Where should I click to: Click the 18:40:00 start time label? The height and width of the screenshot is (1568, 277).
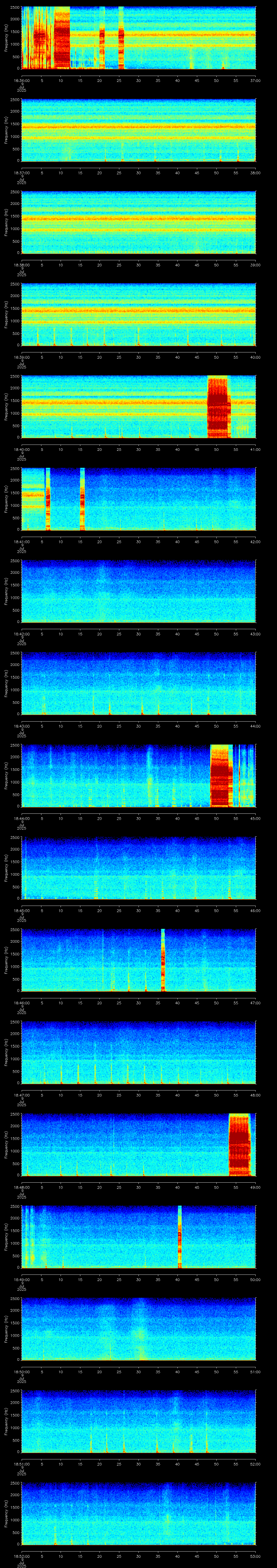click(21, 449)
